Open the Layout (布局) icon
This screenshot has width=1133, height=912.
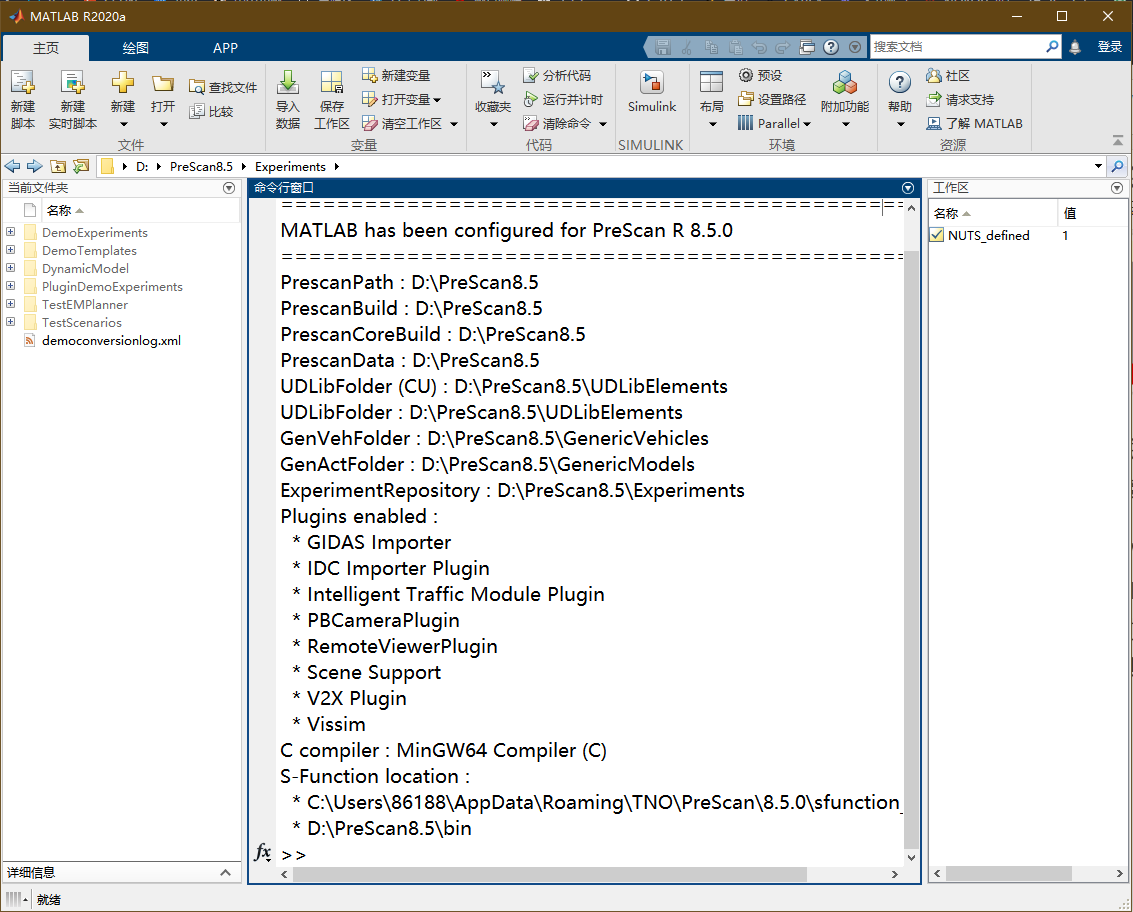coord(712,82)
